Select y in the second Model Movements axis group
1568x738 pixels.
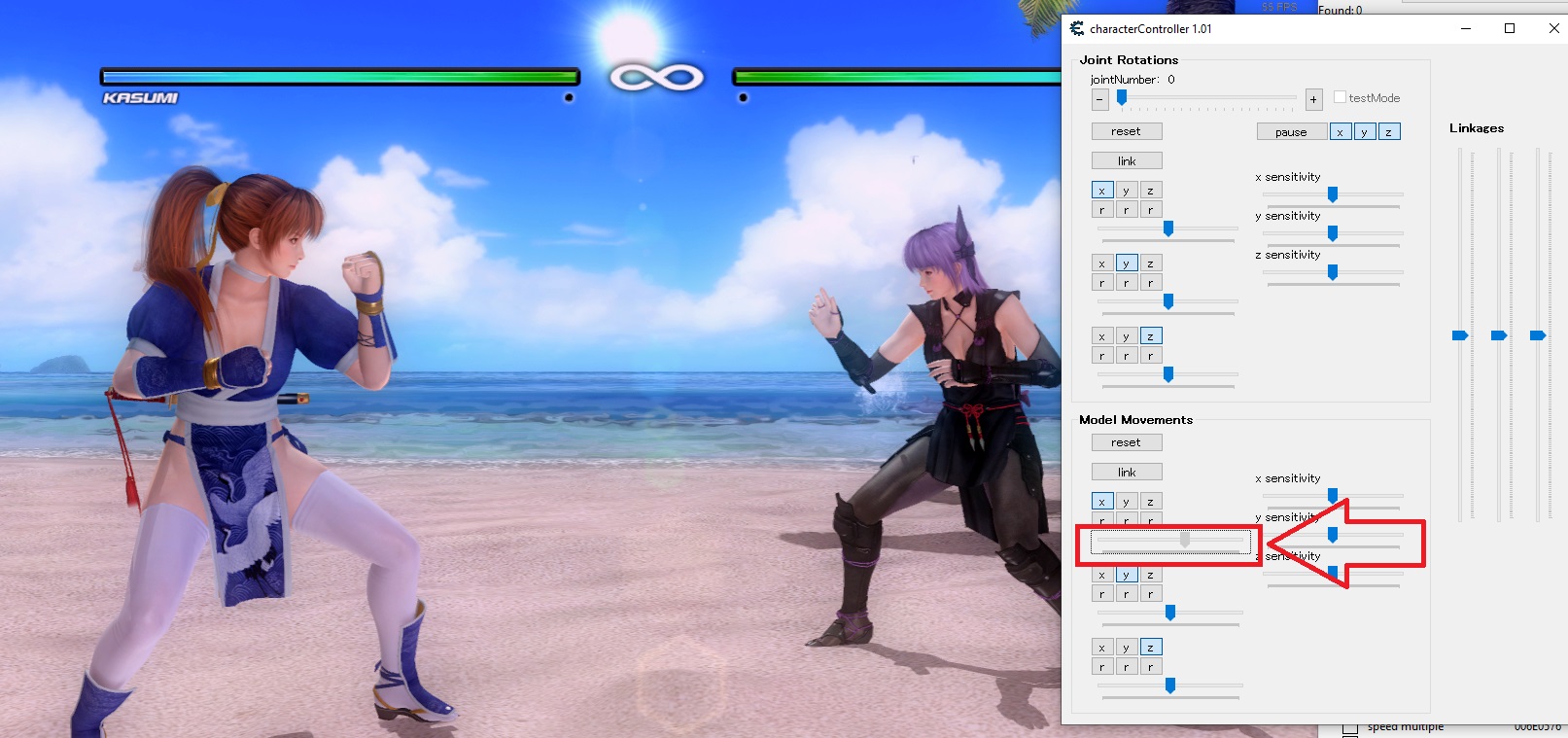pyautogui.click(x=1127, y=575)
